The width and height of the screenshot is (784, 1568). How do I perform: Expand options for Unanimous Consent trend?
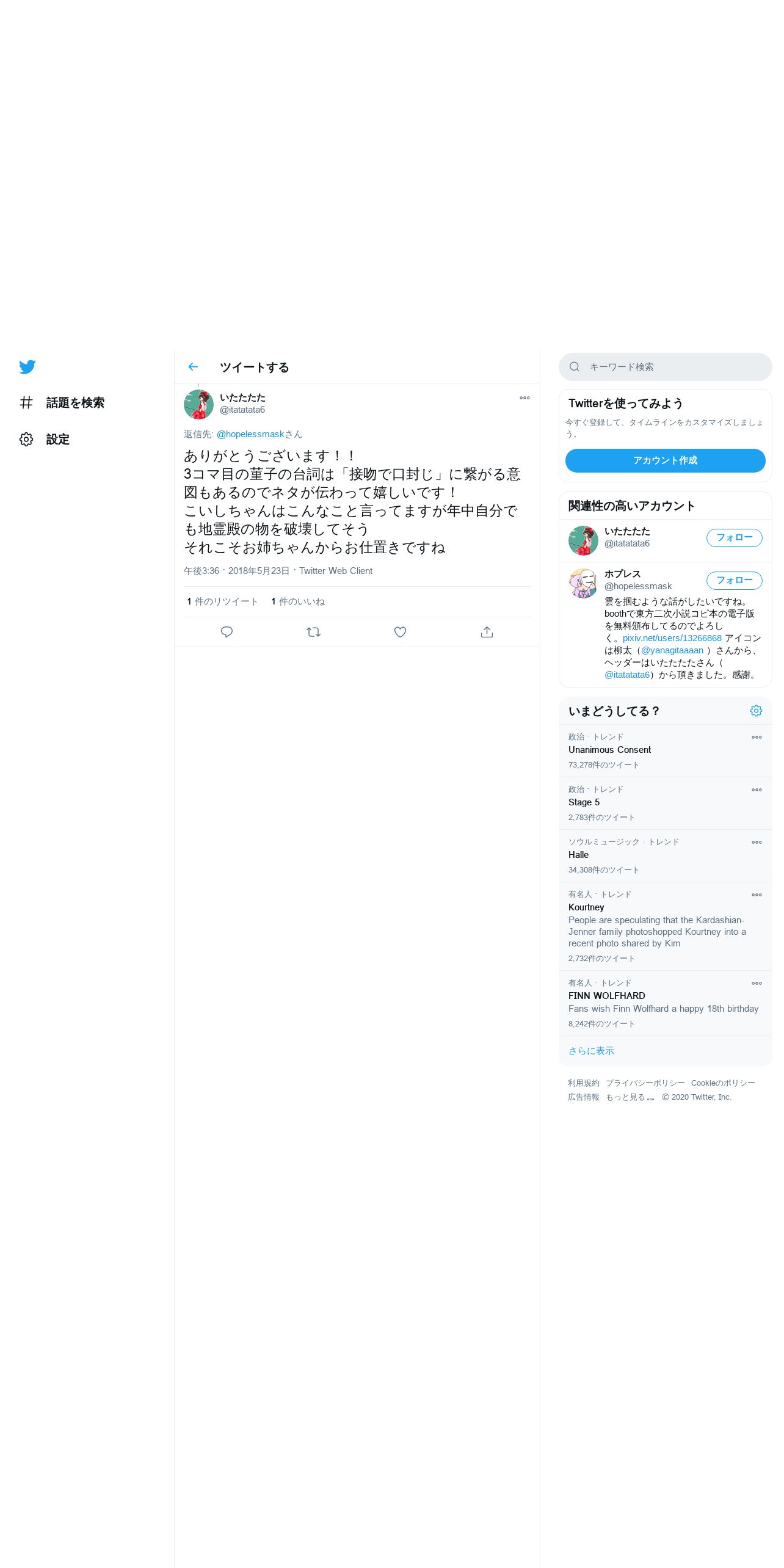[x=757, y=737]
